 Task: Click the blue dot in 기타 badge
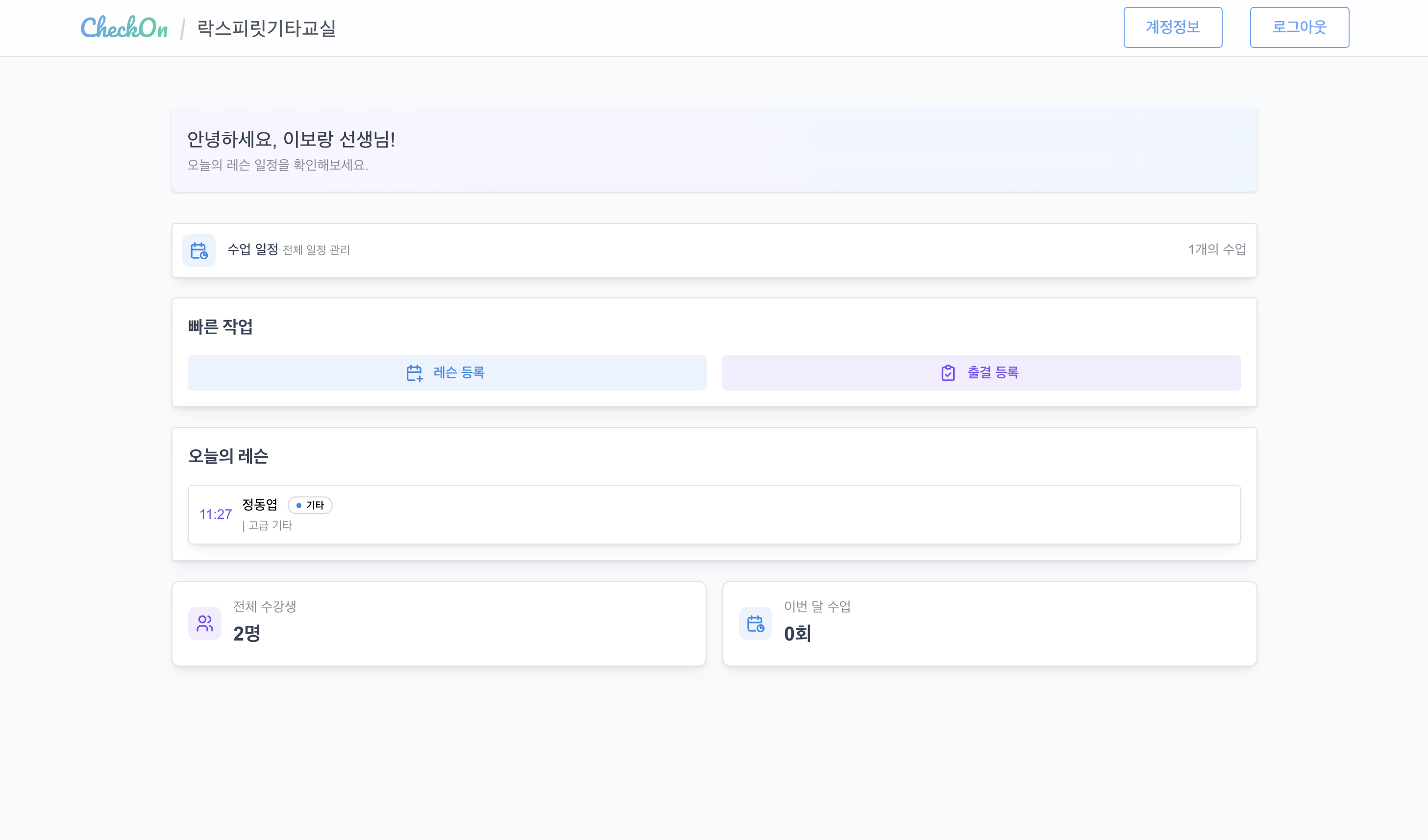click(x=298, y=505)
